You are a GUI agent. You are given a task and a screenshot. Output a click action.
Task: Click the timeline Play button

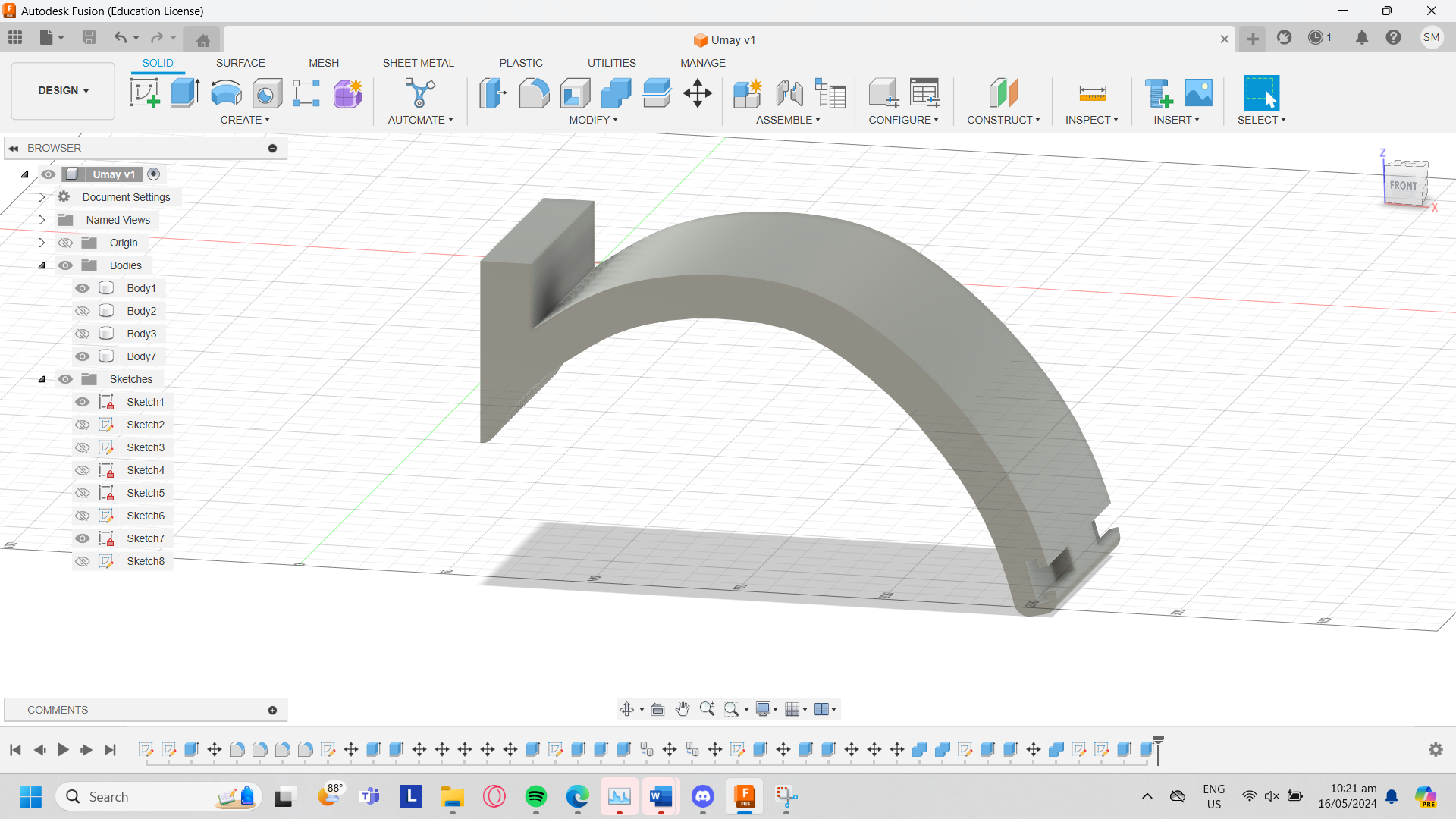pos(63,750)
